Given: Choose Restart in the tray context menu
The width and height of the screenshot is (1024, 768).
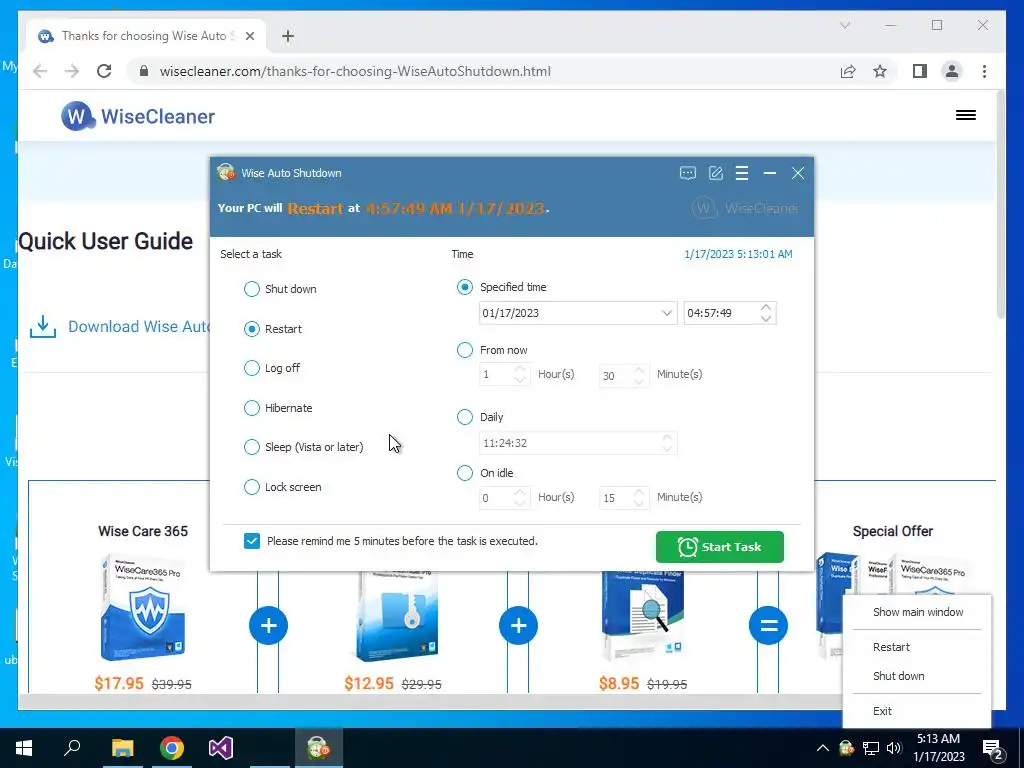Looking at the screenshot, I should [x=917, y=647].
